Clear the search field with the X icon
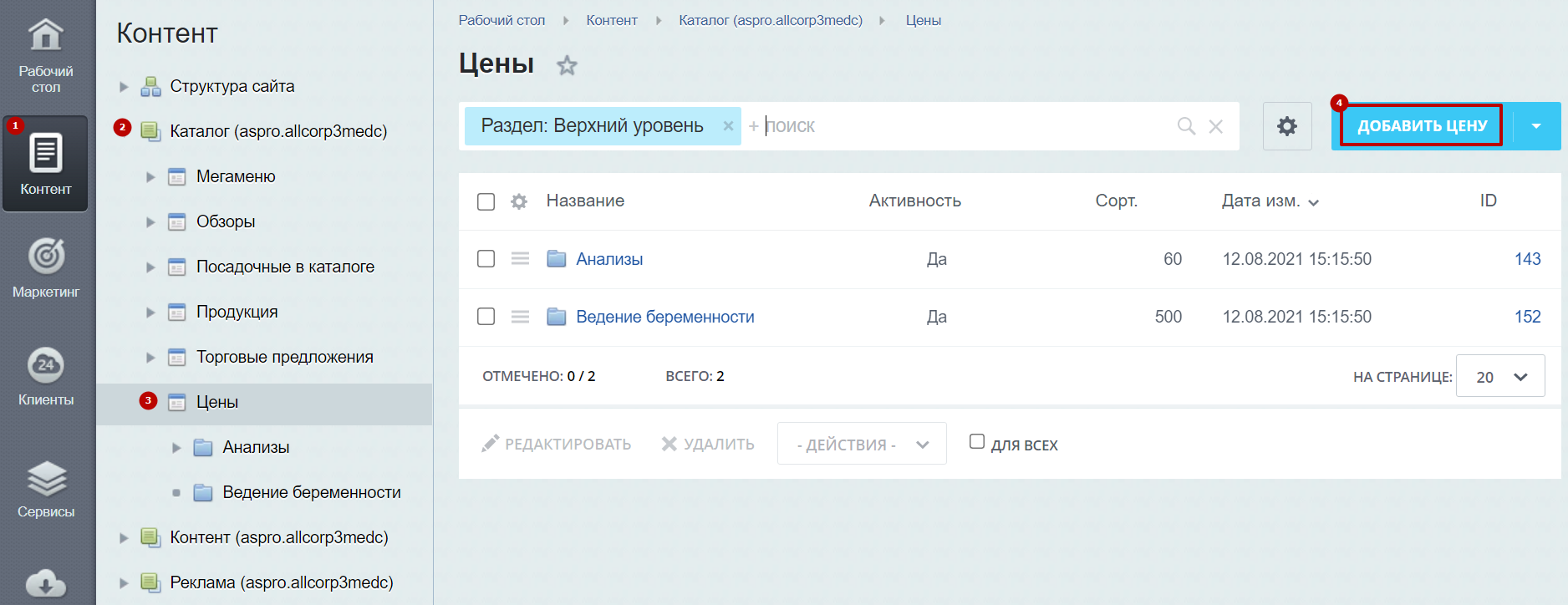This screenshot has height=605, width=1568. coord(1216,126)
